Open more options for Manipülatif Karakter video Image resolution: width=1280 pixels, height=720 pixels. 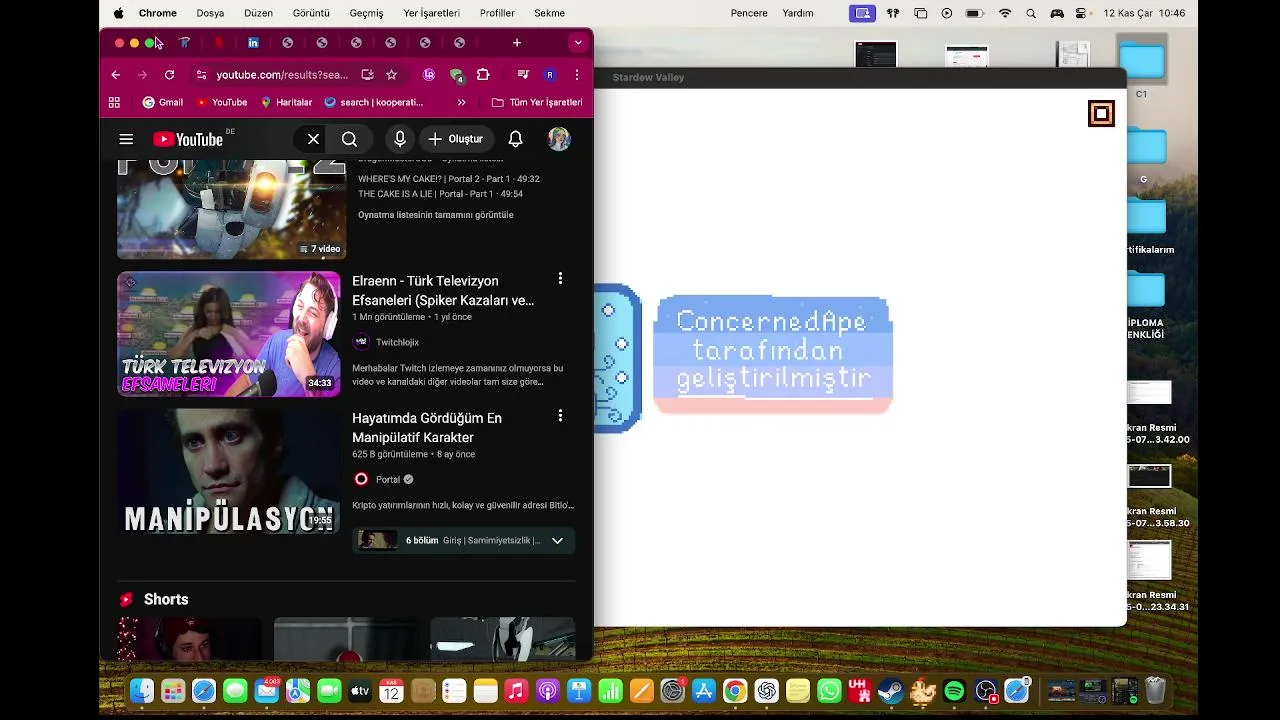pos(560,415)
